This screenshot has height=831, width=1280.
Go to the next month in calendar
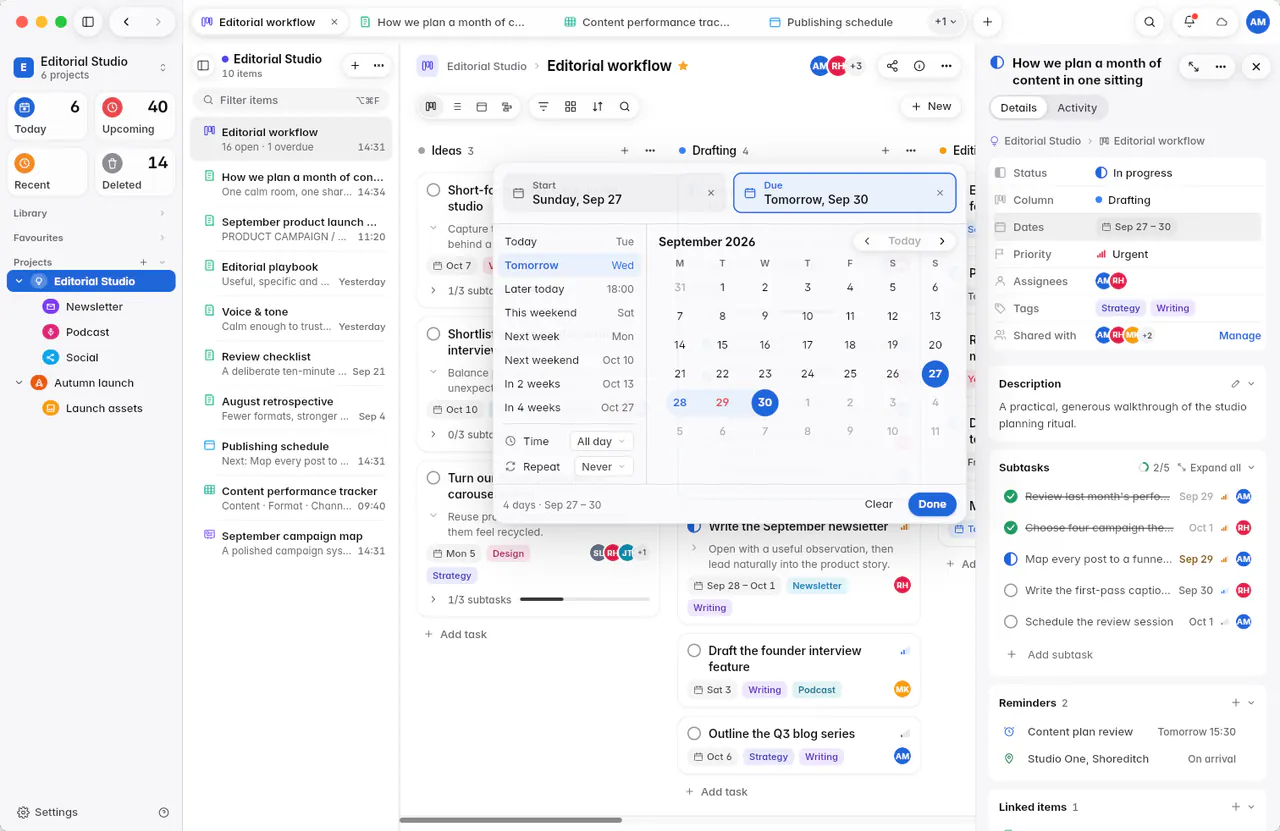tap(942, 241)
